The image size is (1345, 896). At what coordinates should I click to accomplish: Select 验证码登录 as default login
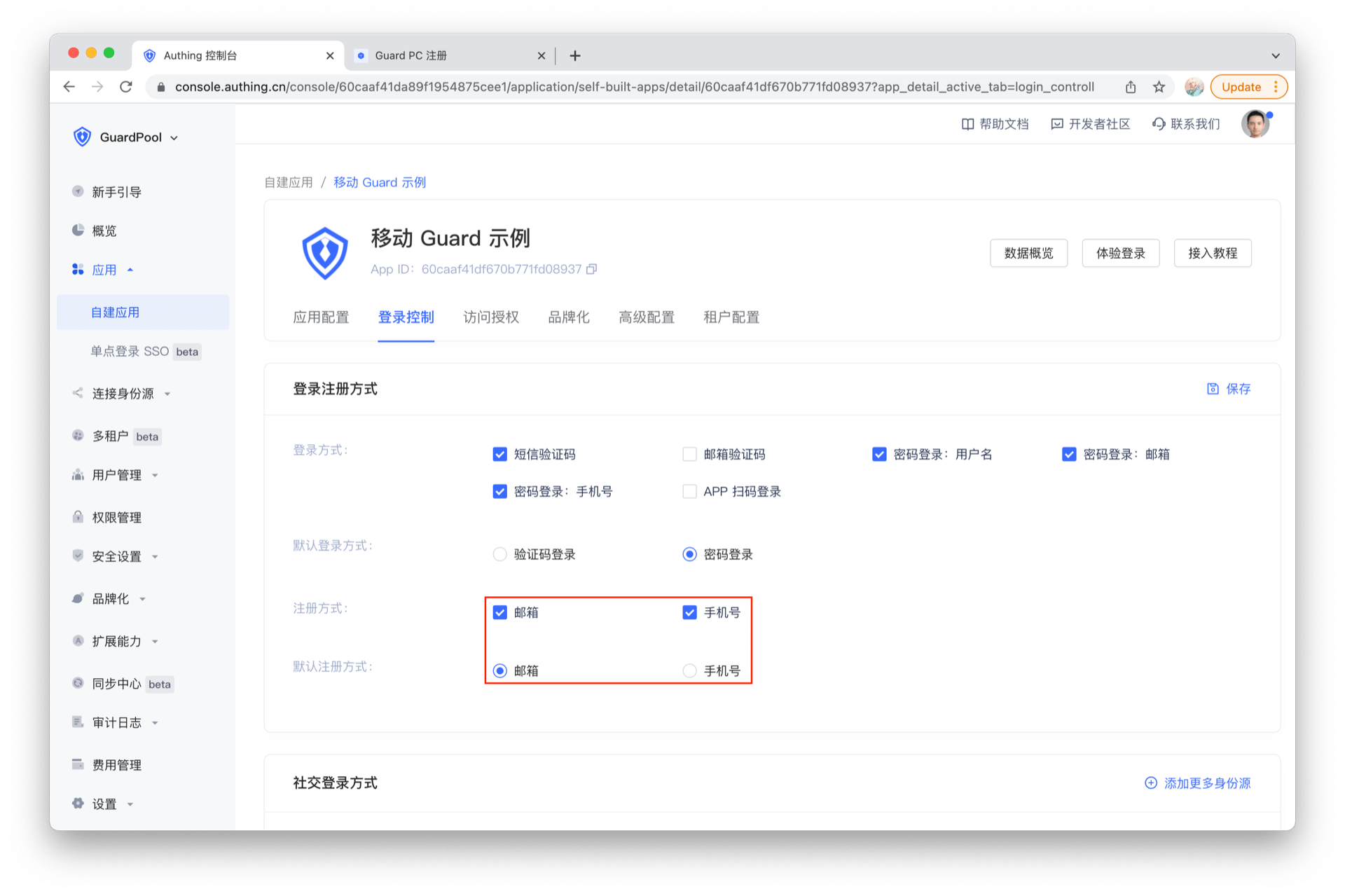coord(499,555)
